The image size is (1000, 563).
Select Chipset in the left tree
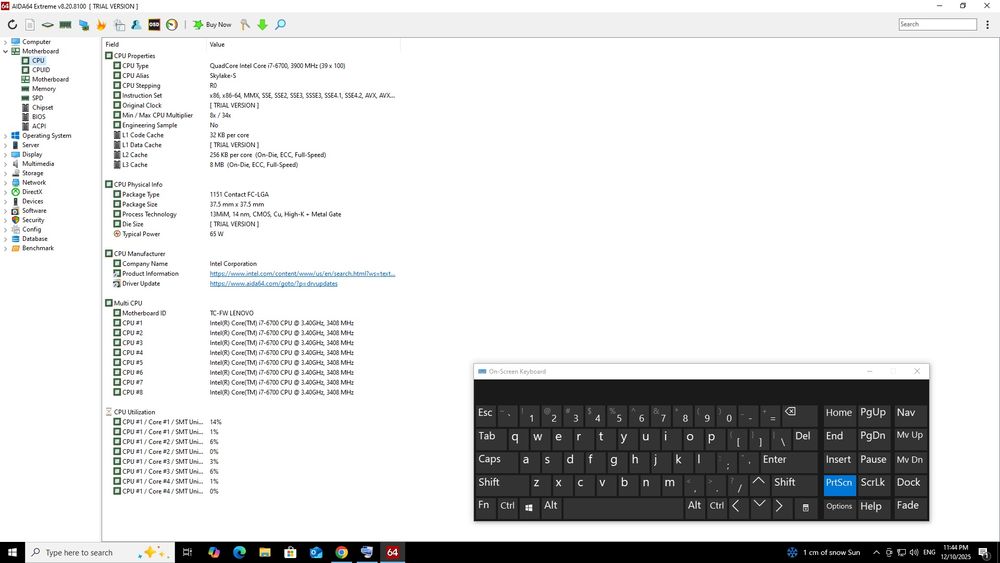tap(42, 108)
